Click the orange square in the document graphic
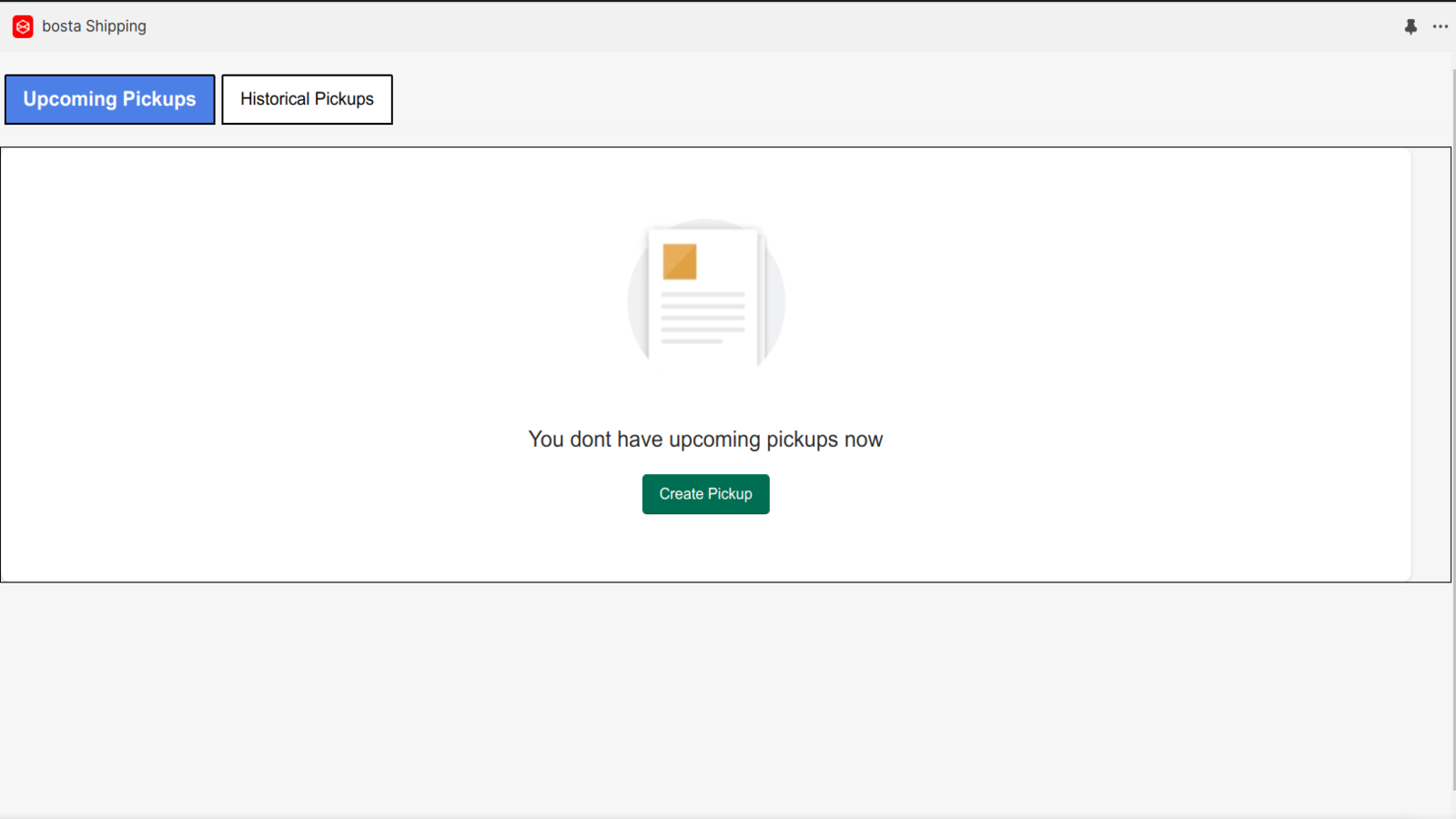Image resolution: width=1456 pixels, height=819 pixels. (680, 261)
